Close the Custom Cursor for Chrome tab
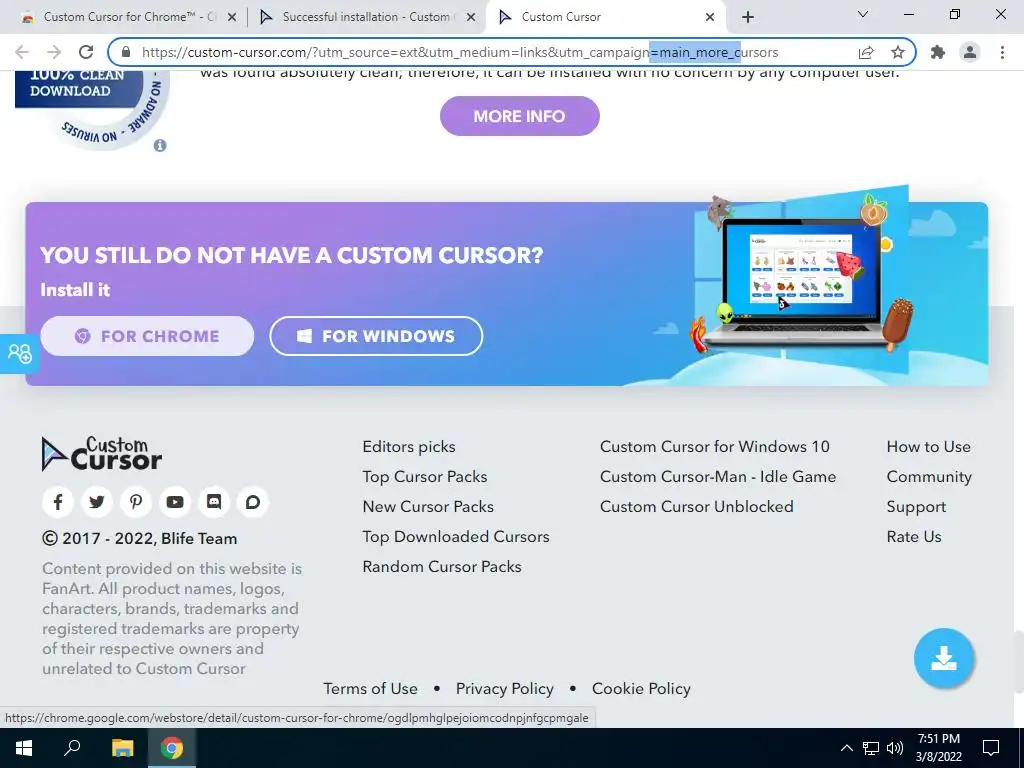Image resolution: width=1024 pixels, height=768 pixels. pos(231,17)
